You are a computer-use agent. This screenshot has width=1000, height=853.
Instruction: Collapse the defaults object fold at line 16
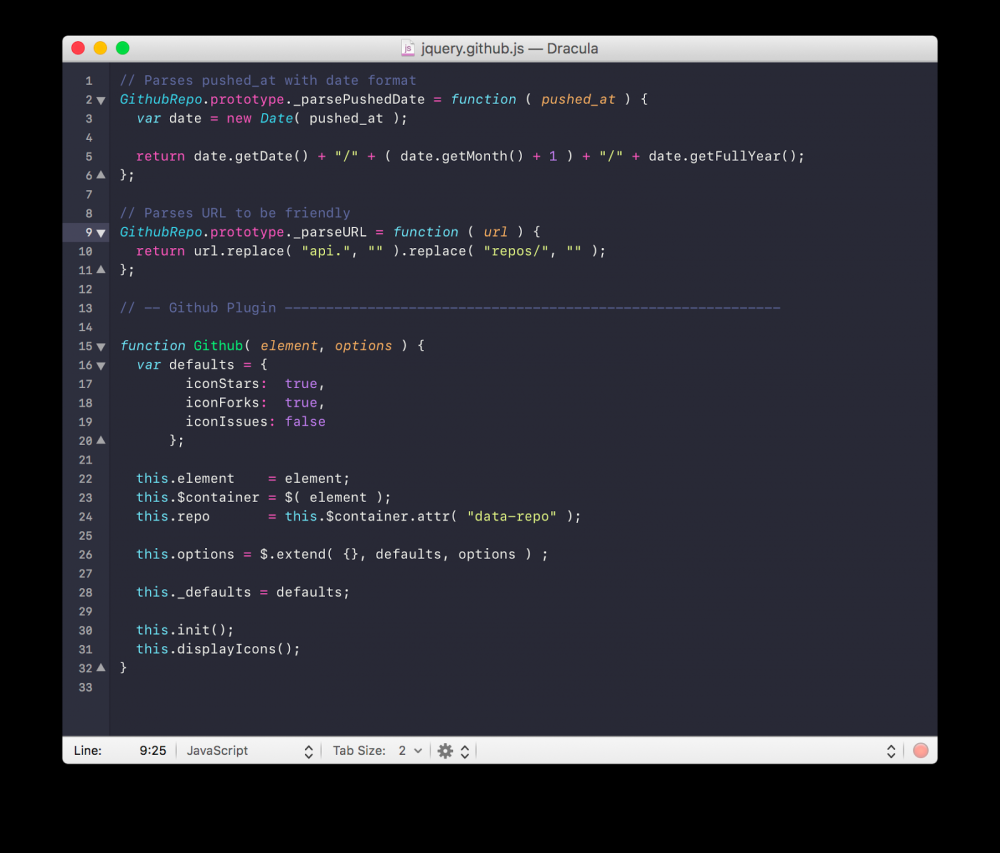pos(101,366)
